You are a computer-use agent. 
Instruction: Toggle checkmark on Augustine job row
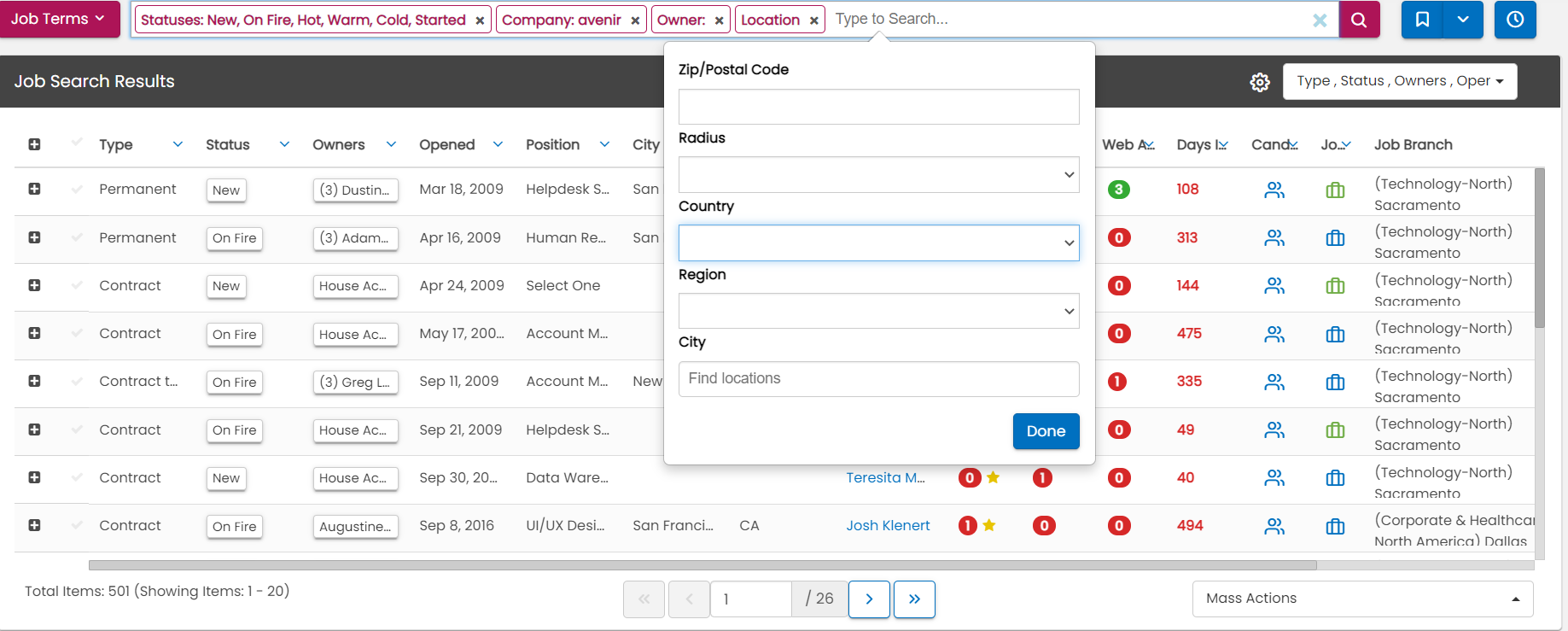(x=78, y=525)
